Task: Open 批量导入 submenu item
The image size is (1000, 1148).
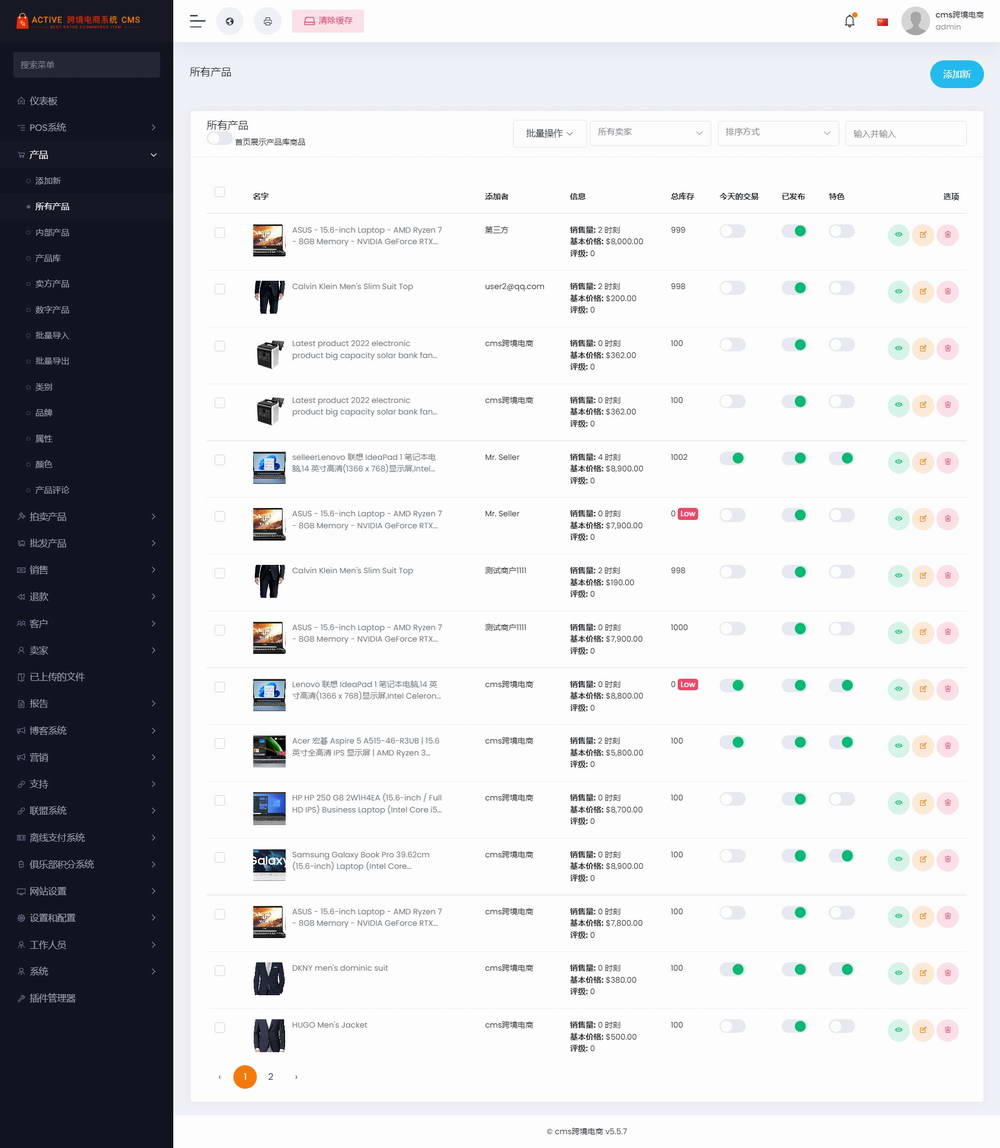Action: click(52, 335)
